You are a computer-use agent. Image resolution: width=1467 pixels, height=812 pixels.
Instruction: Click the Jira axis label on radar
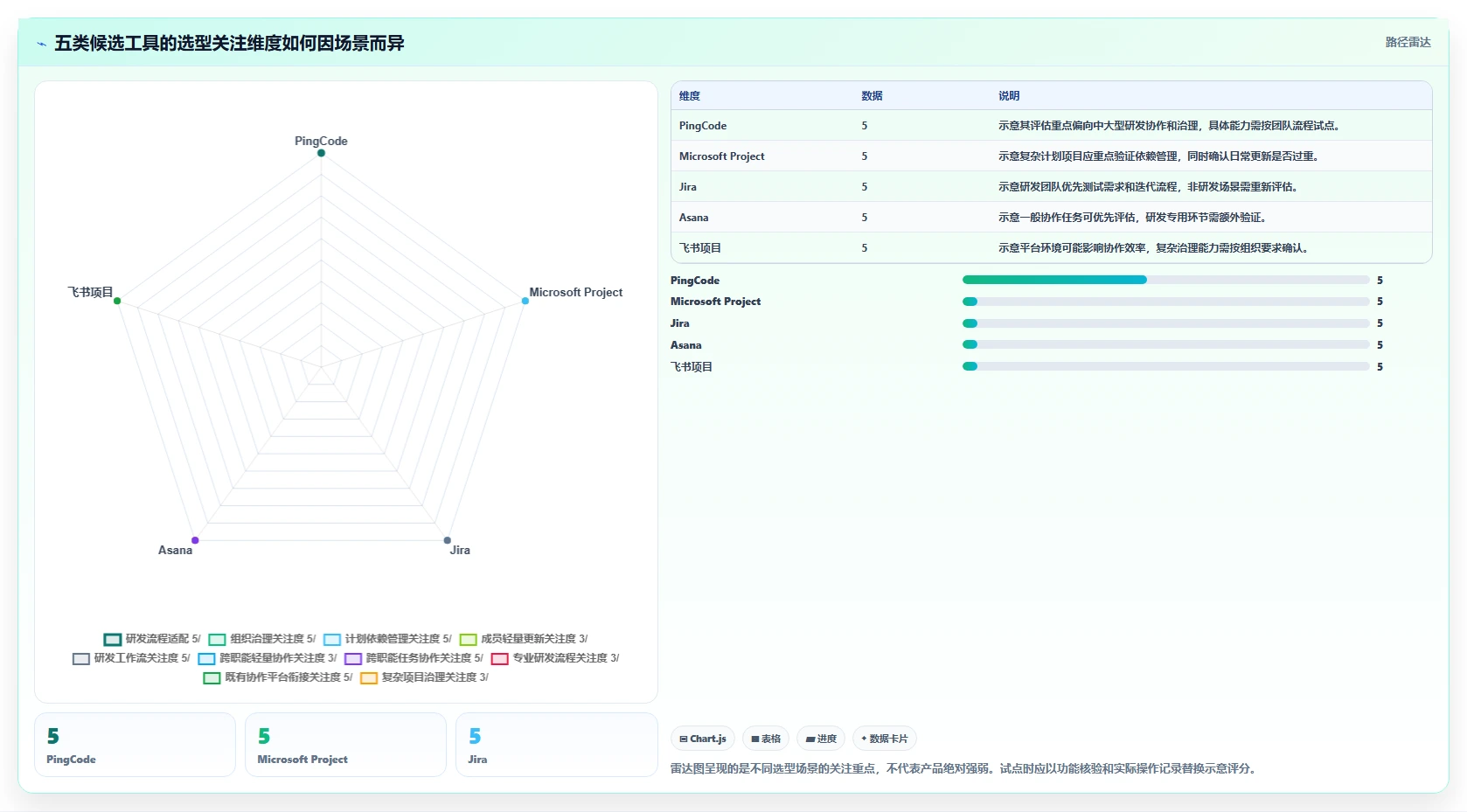click(x=460, y=550)
